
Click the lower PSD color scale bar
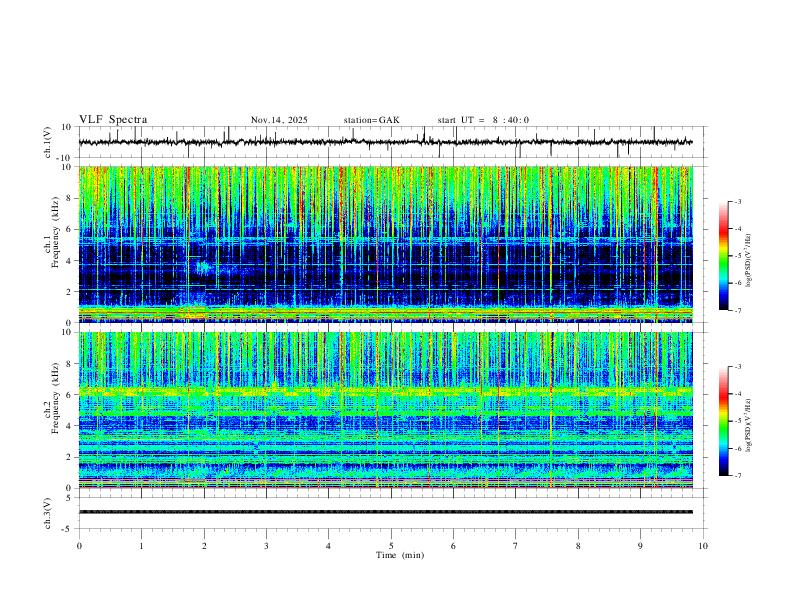coord(724,421)
